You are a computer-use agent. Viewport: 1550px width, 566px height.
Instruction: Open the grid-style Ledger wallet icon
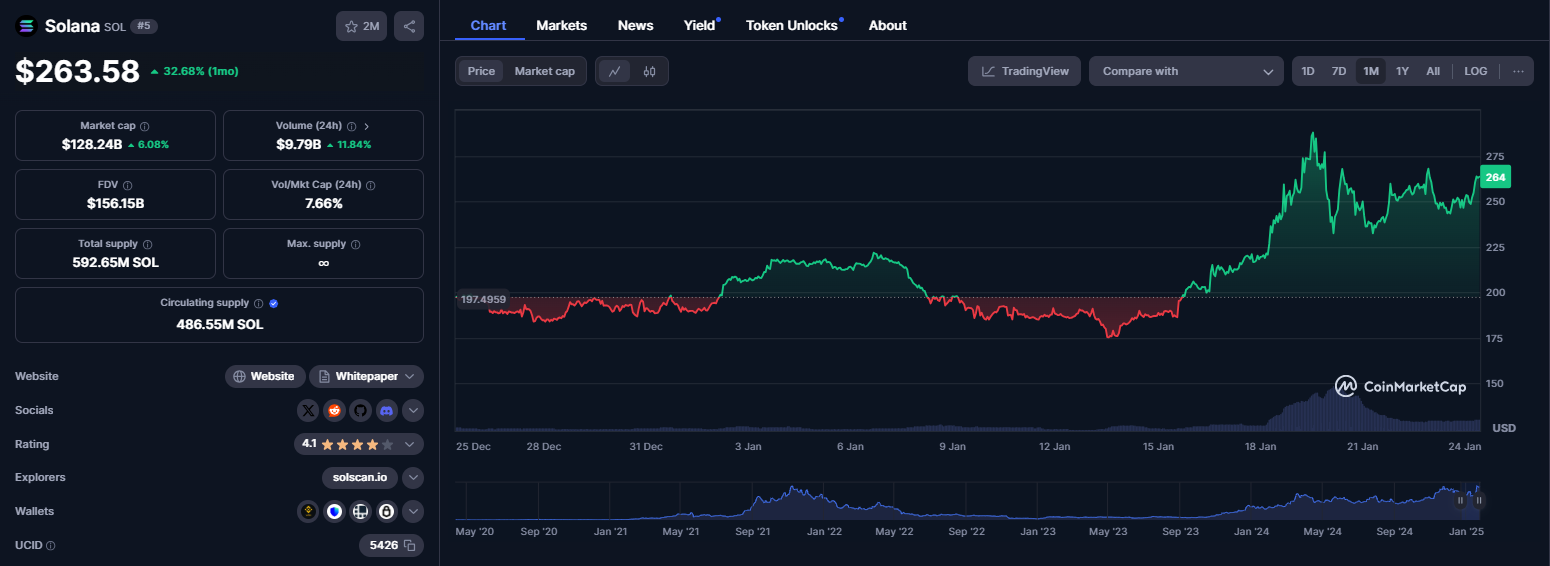pos(360,512)
